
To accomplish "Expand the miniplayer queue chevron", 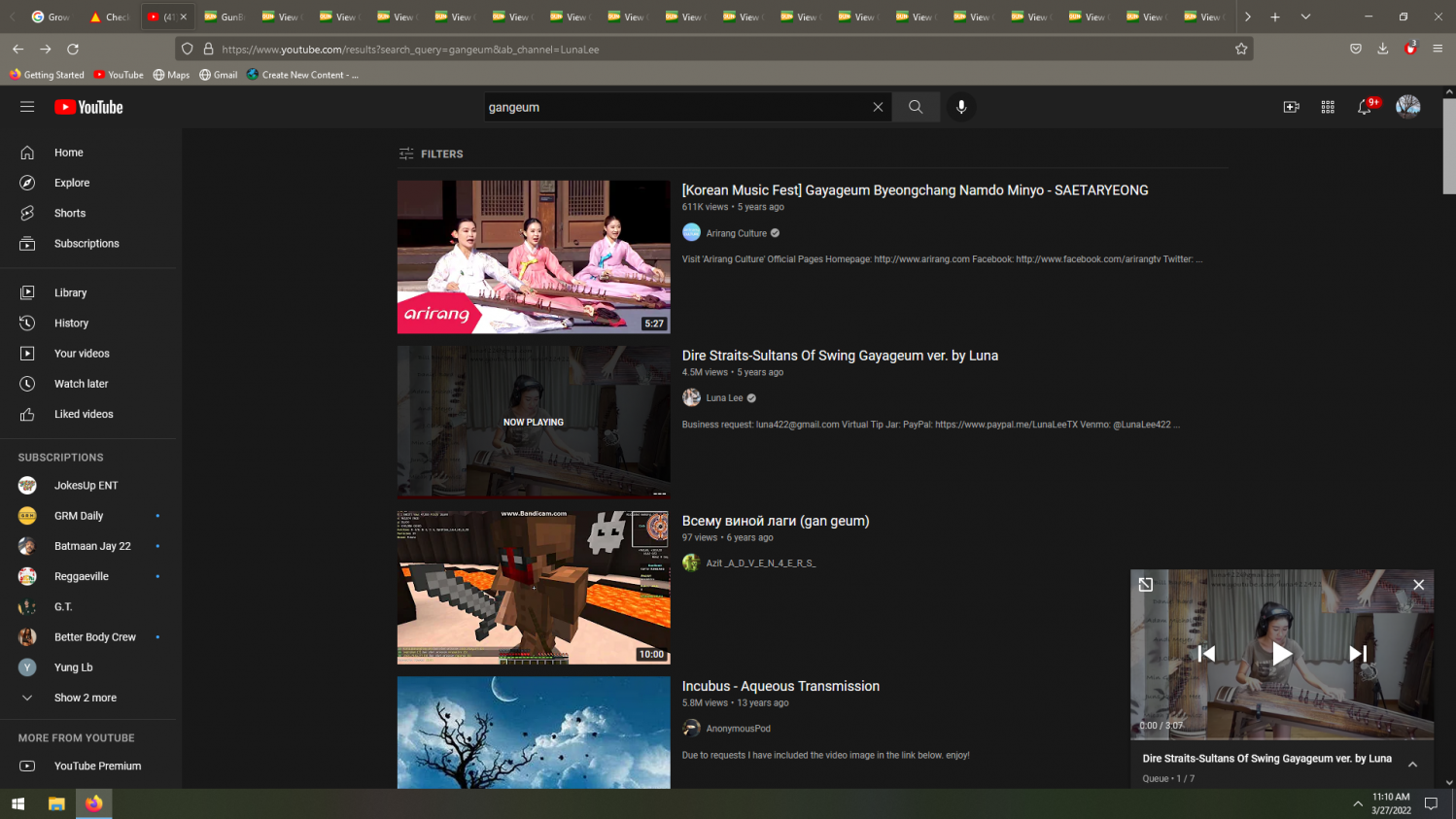I will 1412,765.
